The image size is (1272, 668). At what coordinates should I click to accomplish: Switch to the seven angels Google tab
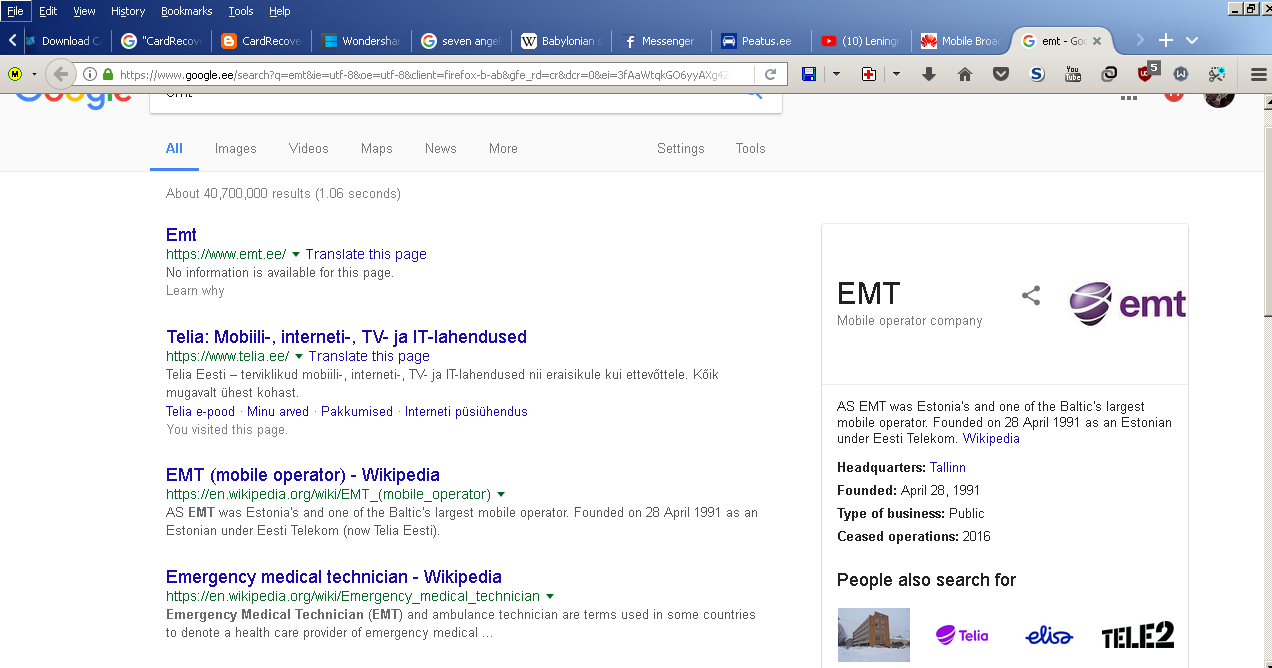(x=460, y=41)
